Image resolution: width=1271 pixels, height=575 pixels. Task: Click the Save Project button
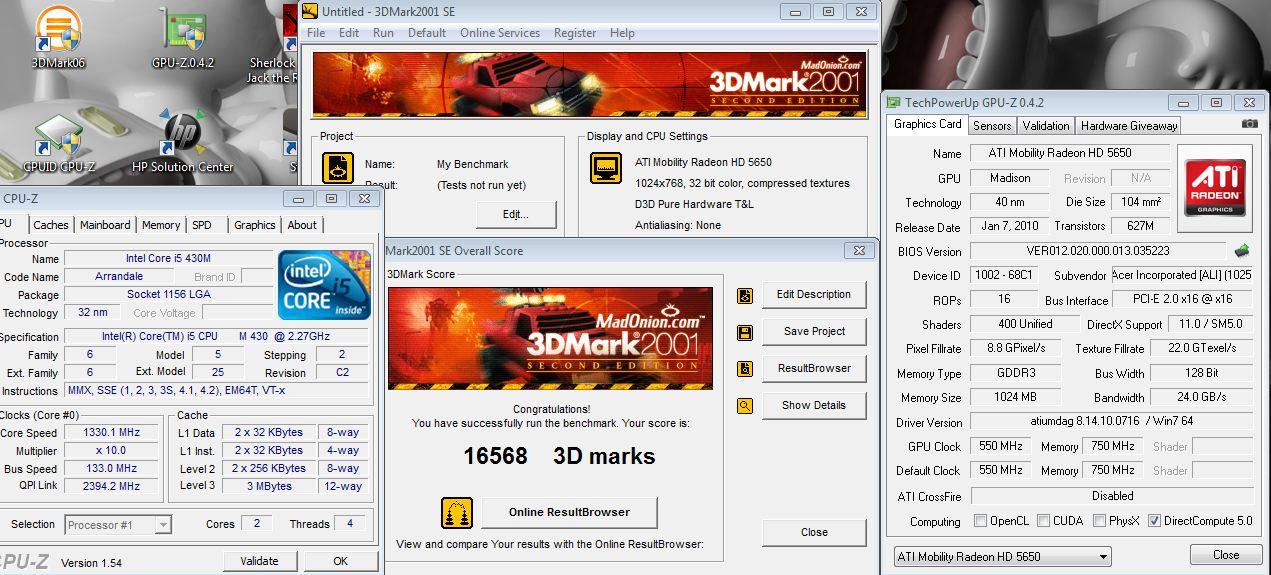click(x=814, y=332)
